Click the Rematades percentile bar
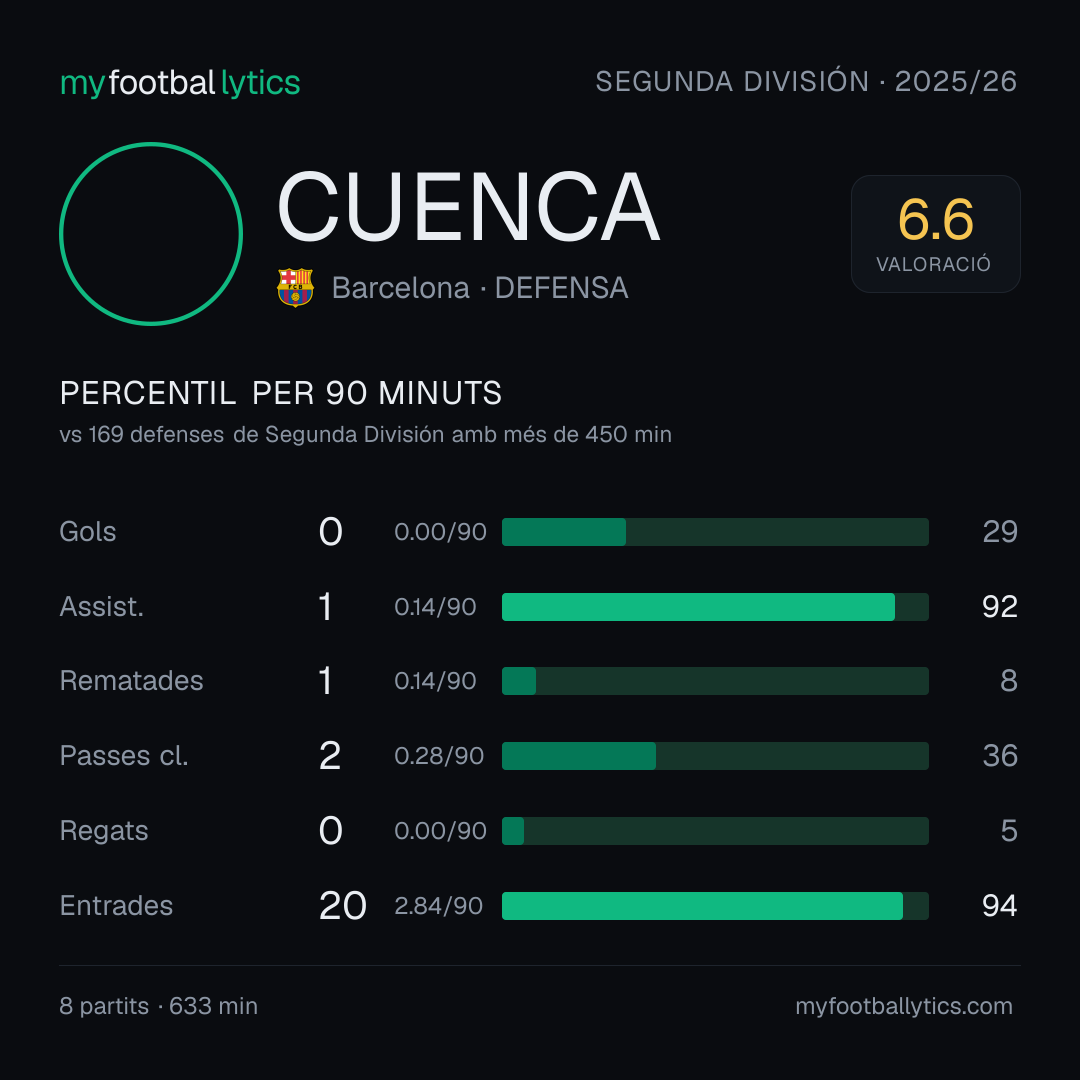 (x=715, y=681)
